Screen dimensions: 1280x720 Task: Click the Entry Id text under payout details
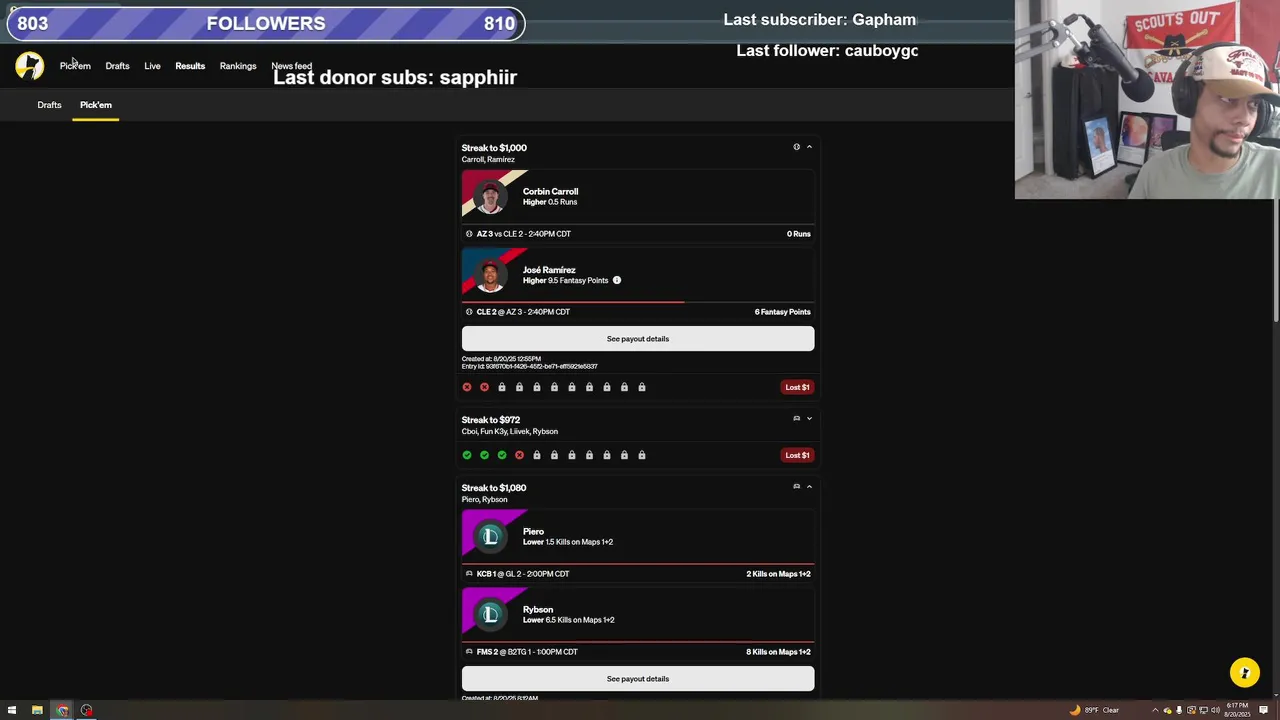coord(529,367)
